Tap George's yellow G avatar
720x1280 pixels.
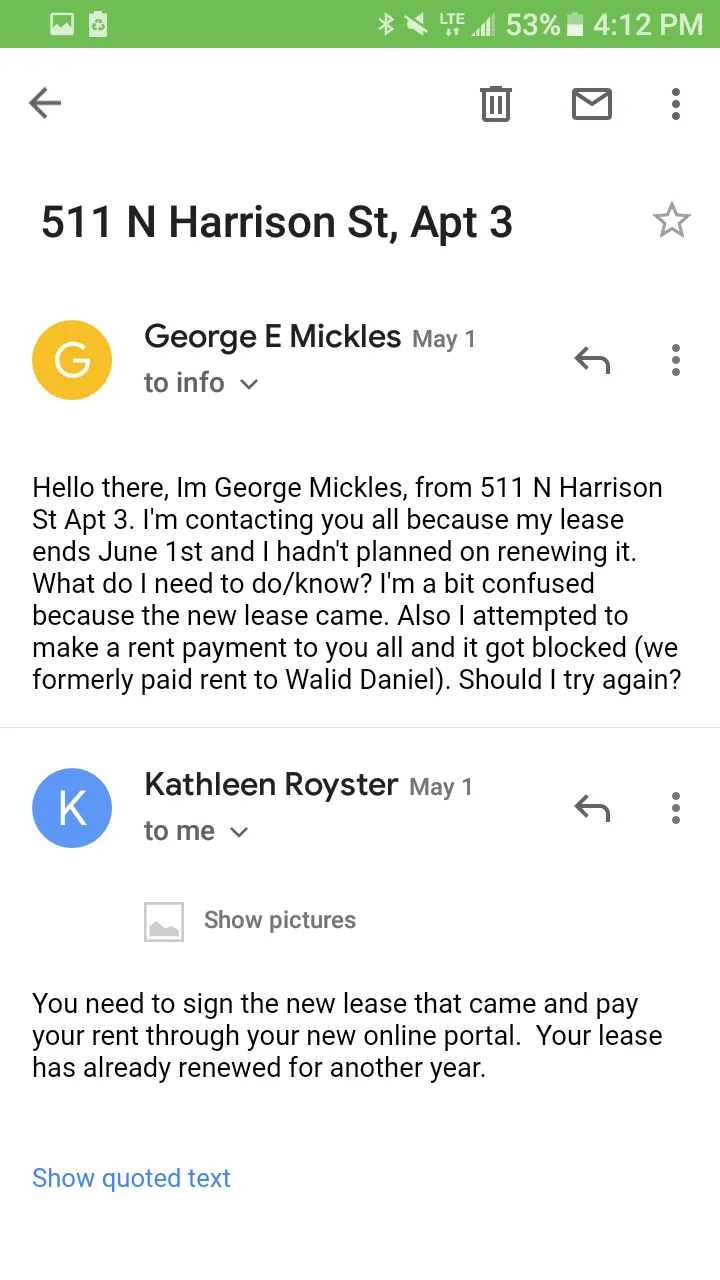point(72,360)
